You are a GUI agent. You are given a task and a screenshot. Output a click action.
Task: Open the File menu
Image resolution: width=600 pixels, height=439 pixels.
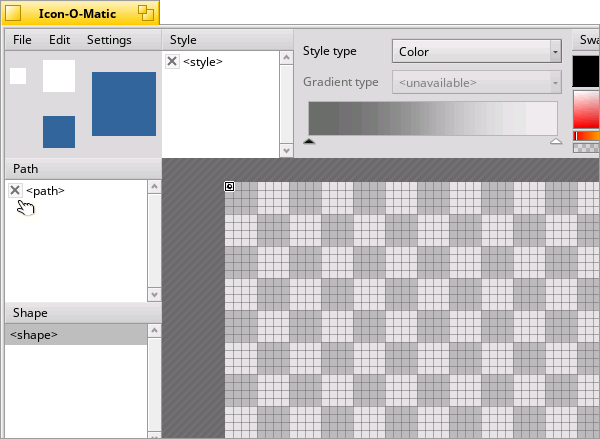(x=23, y=40)
